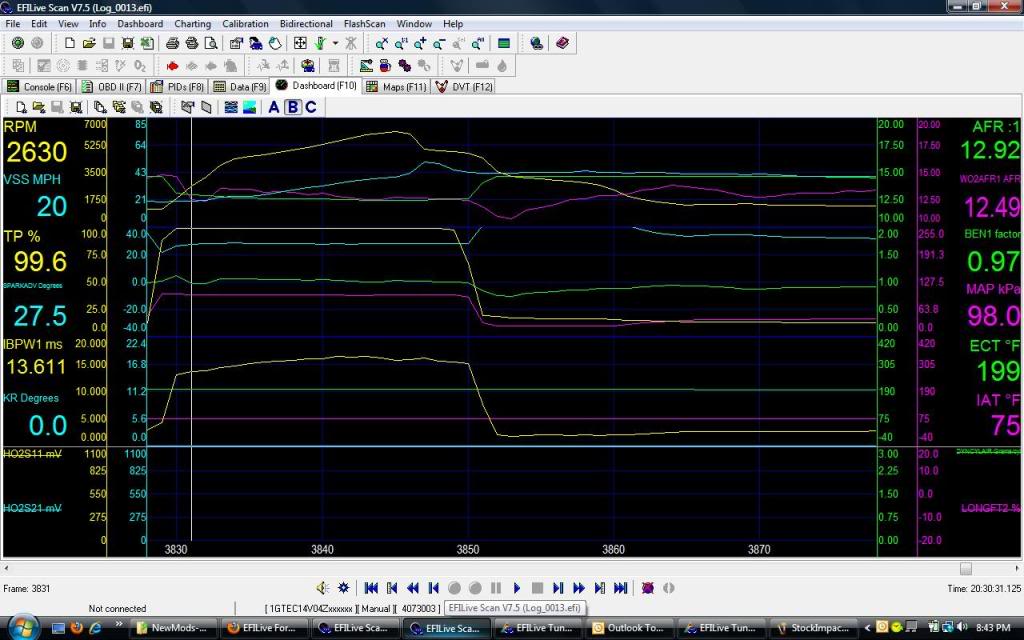Click the blue car virtual dashboard icon
The height and width of the screenshot is (640, 1024).
point(308,65)
